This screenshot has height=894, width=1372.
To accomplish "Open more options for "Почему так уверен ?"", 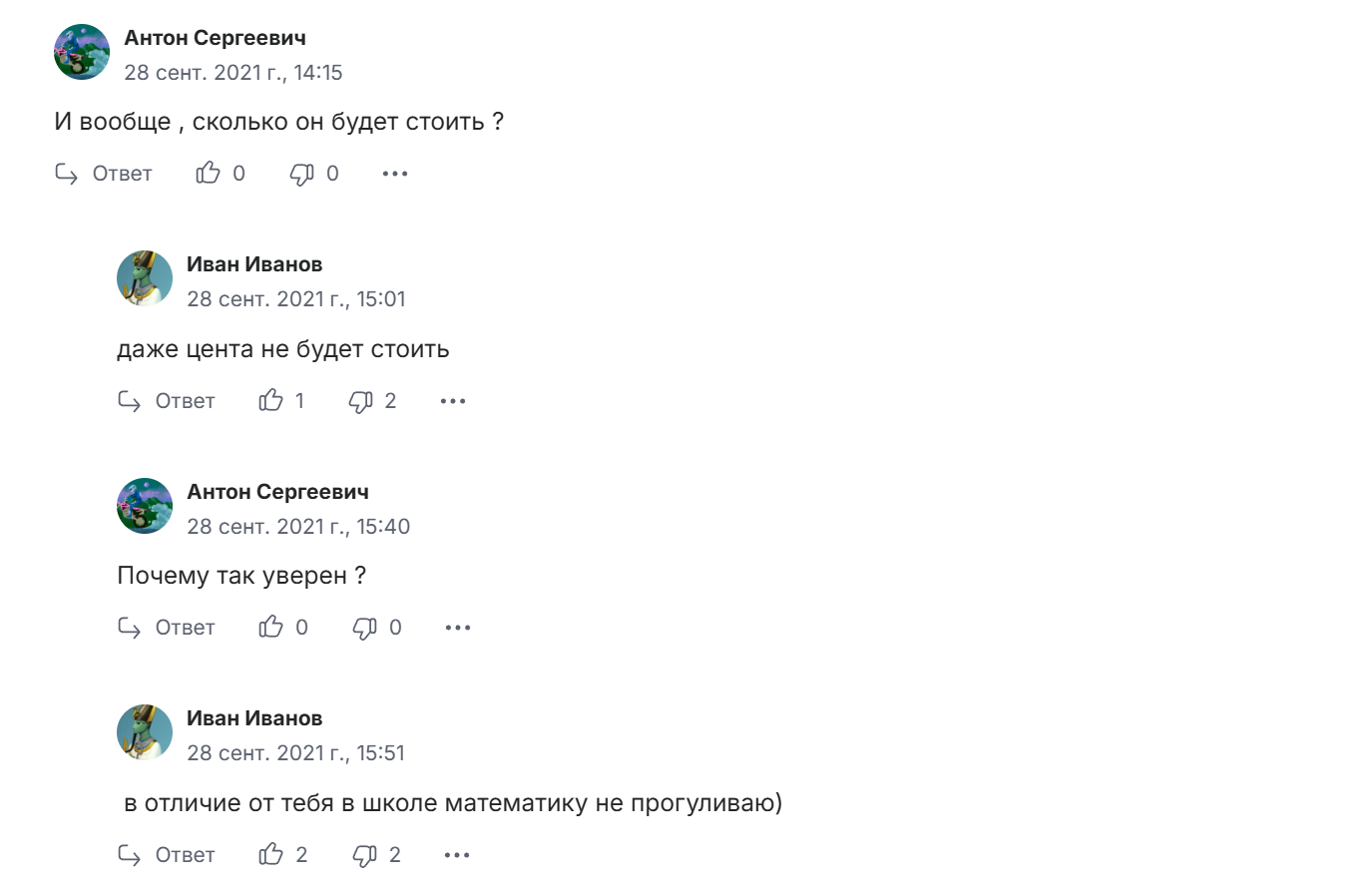I will pyautogui.click(x=458, y=628).
